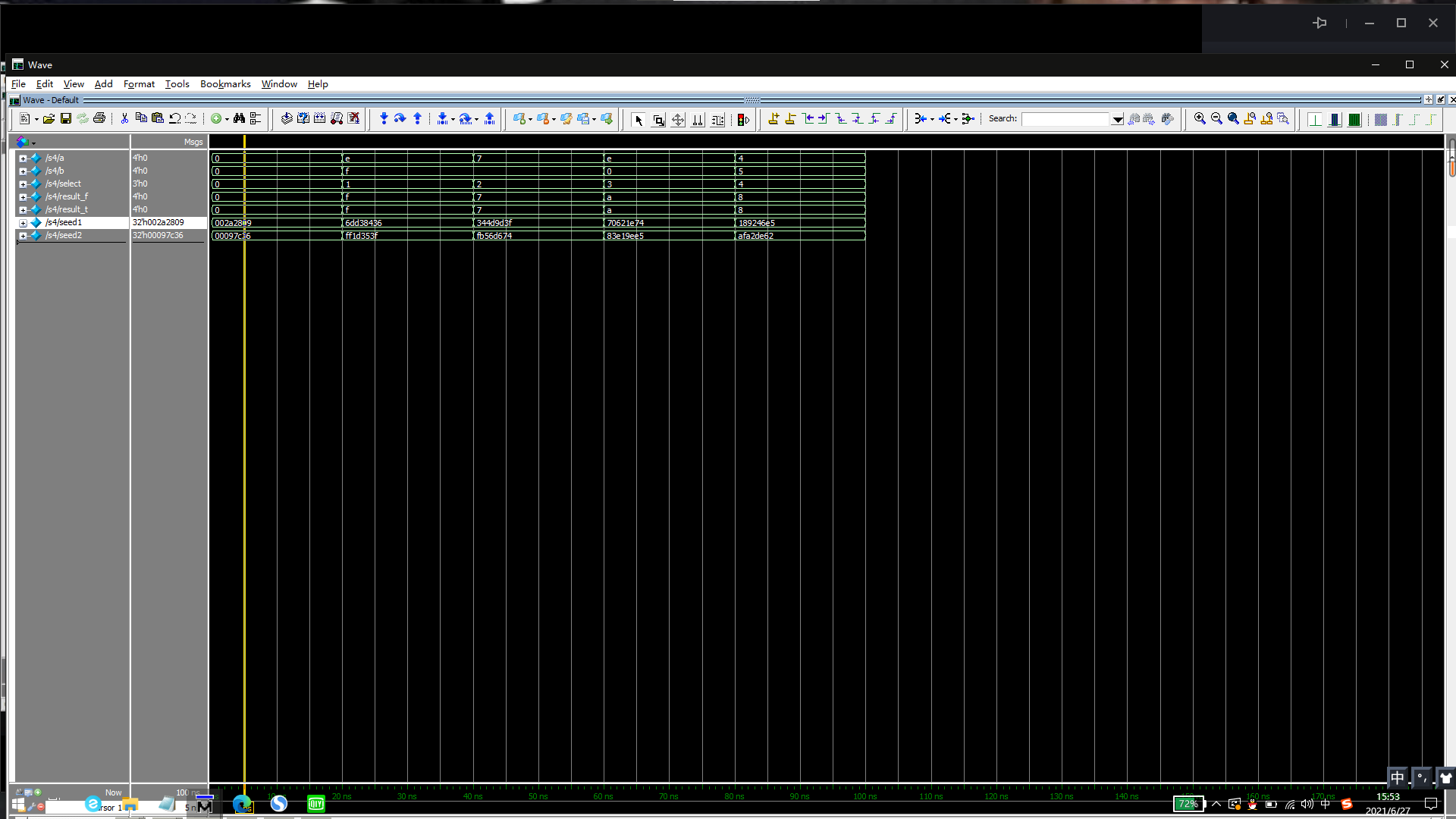Click the Zoom Out magnifier icon
This screenshot has width=1456, height=819.
coord(1216,118)
